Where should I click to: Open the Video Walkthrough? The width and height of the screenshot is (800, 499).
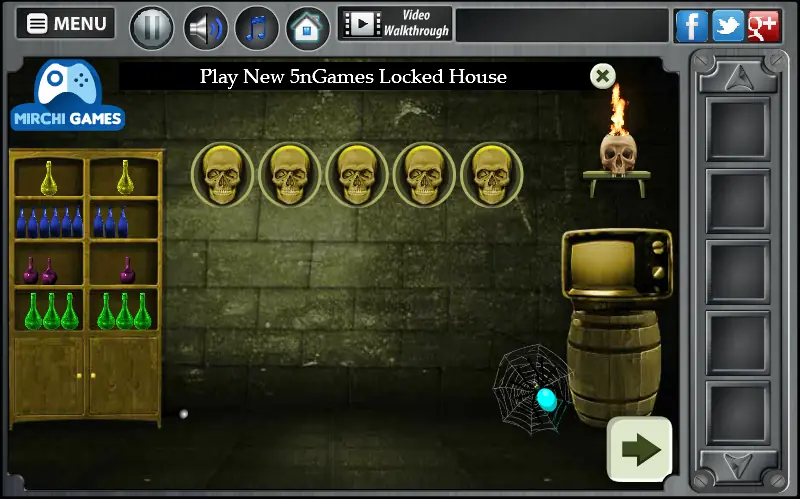click(x=395, y=23)
